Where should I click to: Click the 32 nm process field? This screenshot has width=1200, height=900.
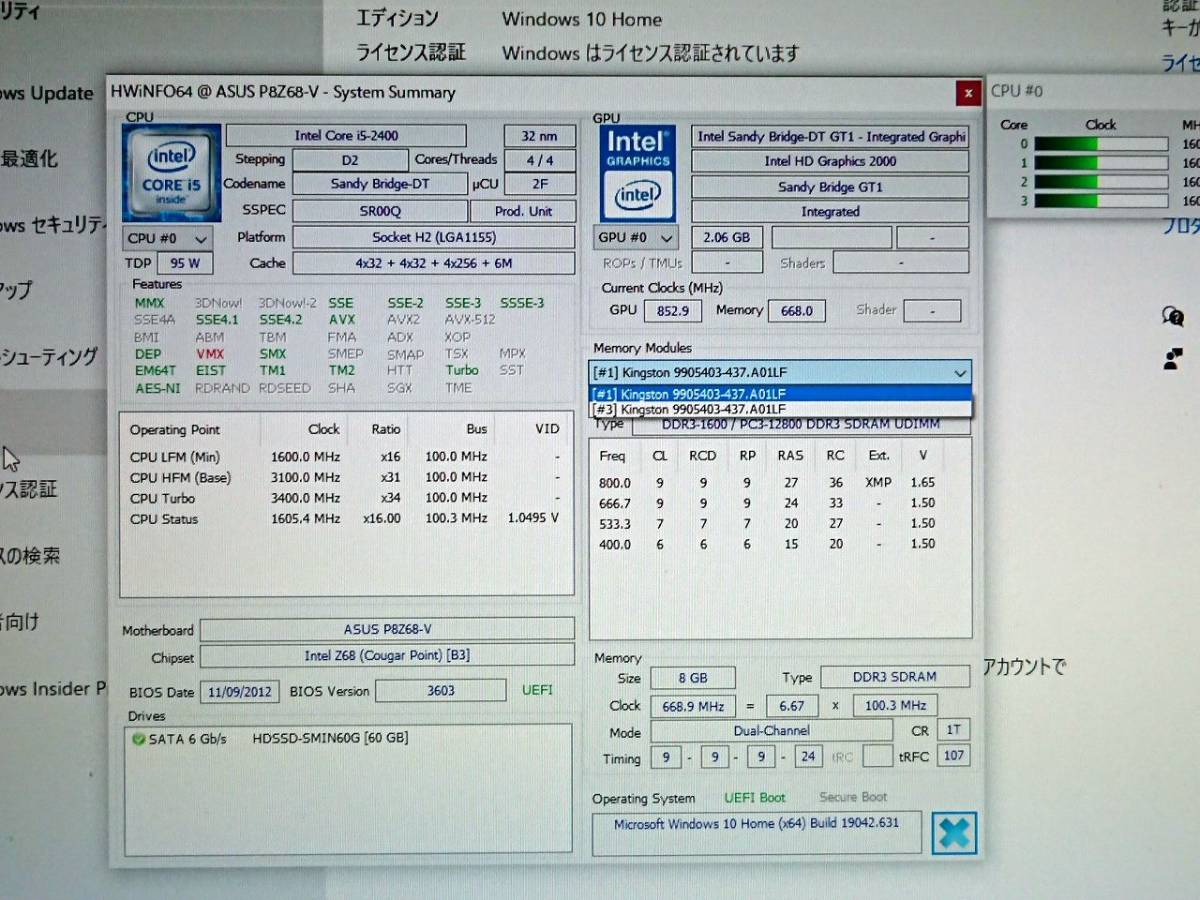click(540, 136)
